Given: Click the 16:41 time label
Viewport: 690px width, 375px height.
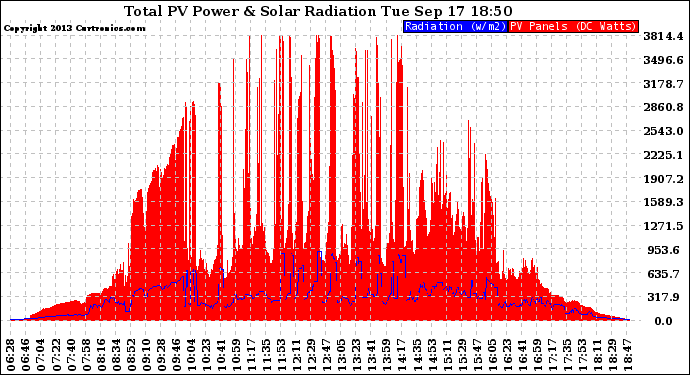Looking at the screenshot, I should pos(522,355).
